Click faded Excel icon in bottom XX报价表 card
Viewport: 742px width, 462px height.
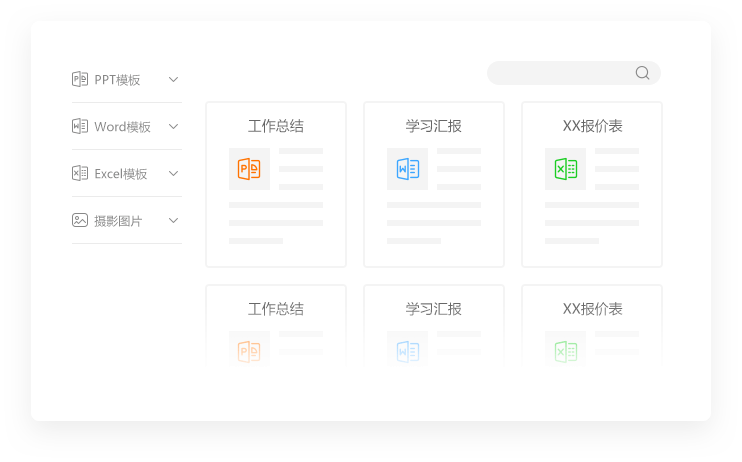565,351
